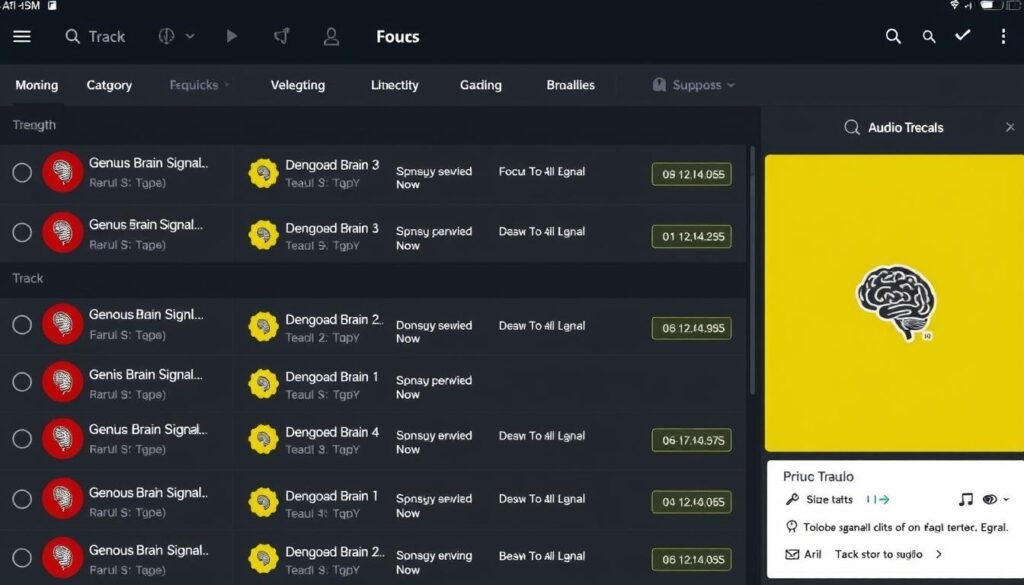Open the Gading menu item
The image size is (1024, 585).
(x=480, y=85)
